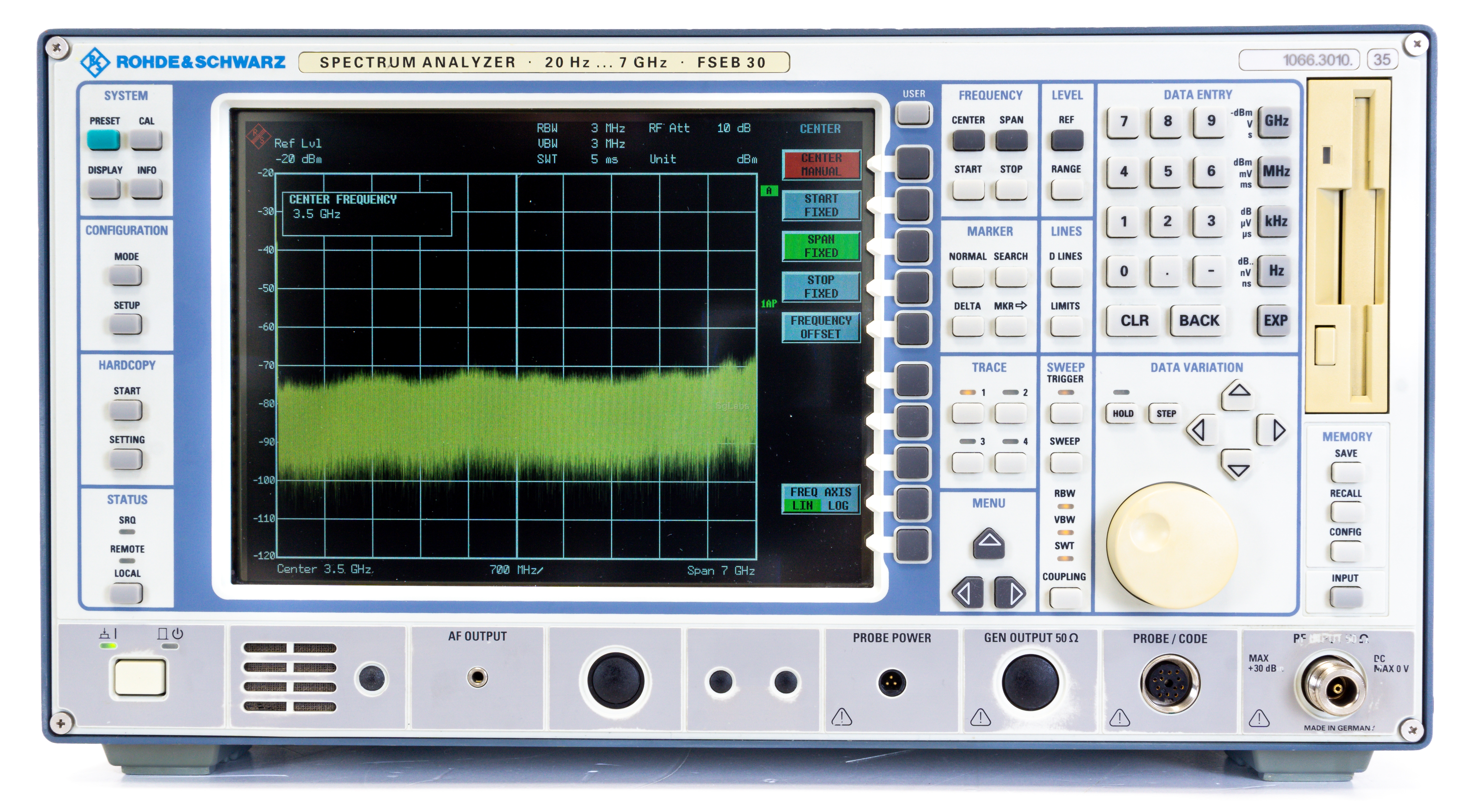Image resolution: width=1466 pixels, height=812 pixels.
Task: Push the MKR arrow key
Action: tap(1011, 326)
